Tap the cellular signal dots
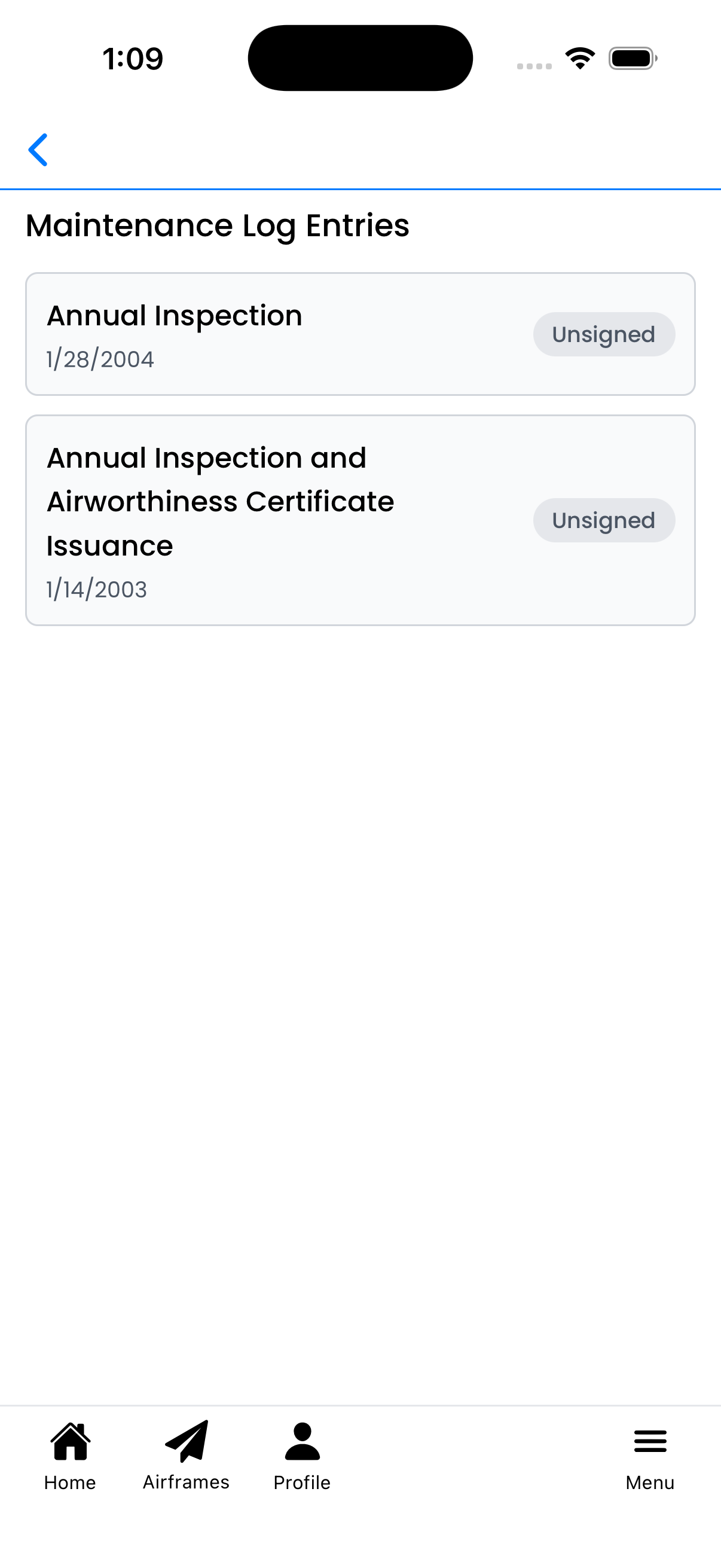 tap(534, 66)
